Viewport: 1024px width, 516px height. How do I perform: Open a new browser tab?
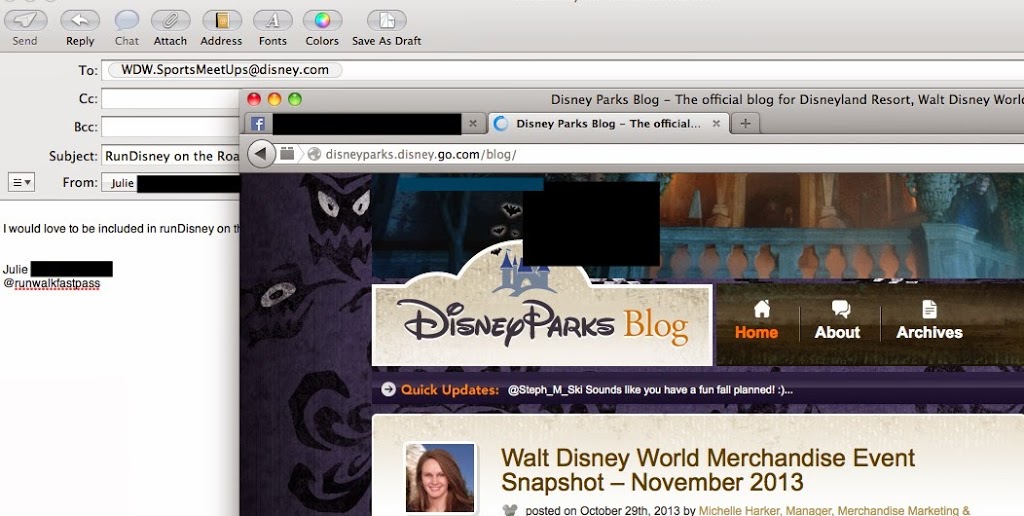(x=745, y=123)
